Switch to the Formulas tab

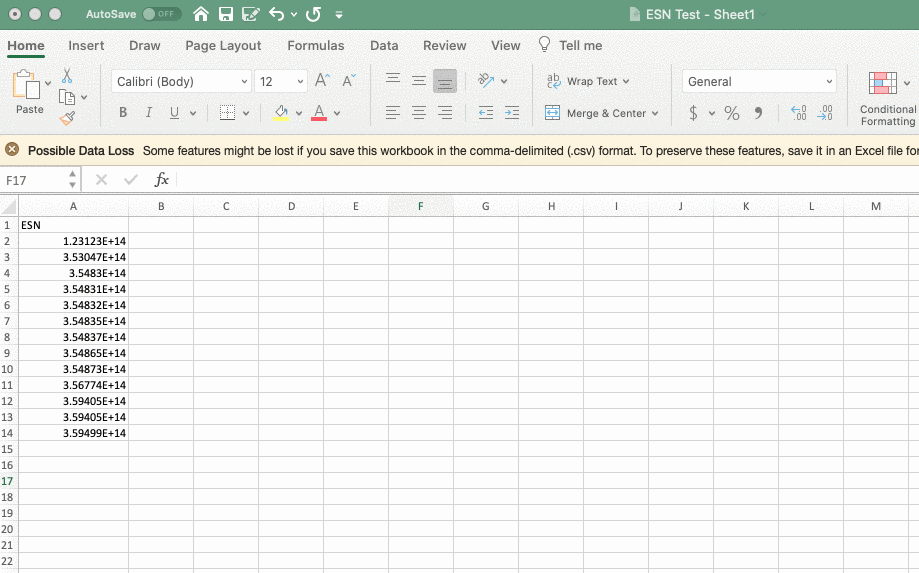coord(316,46)
